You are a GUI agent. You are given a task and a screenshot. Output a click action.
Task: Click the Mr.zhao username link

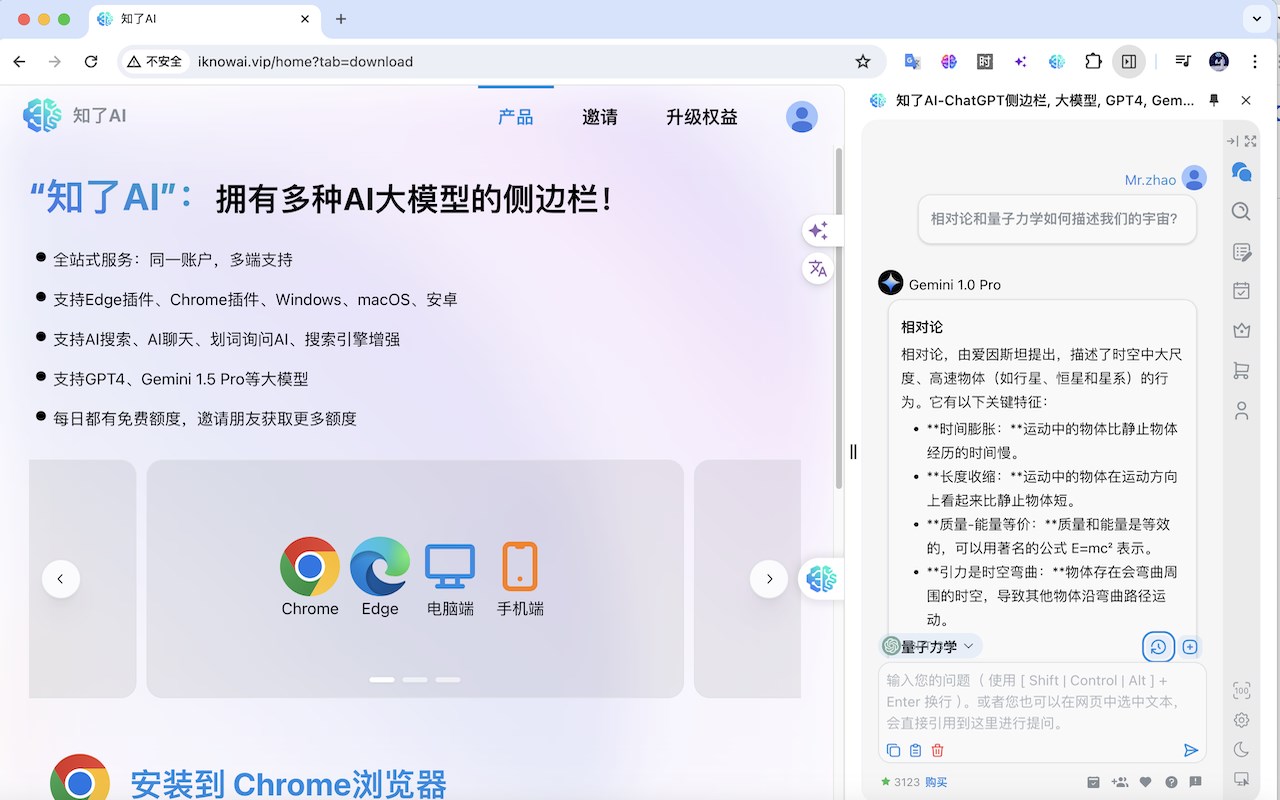tap(1150, 180)
